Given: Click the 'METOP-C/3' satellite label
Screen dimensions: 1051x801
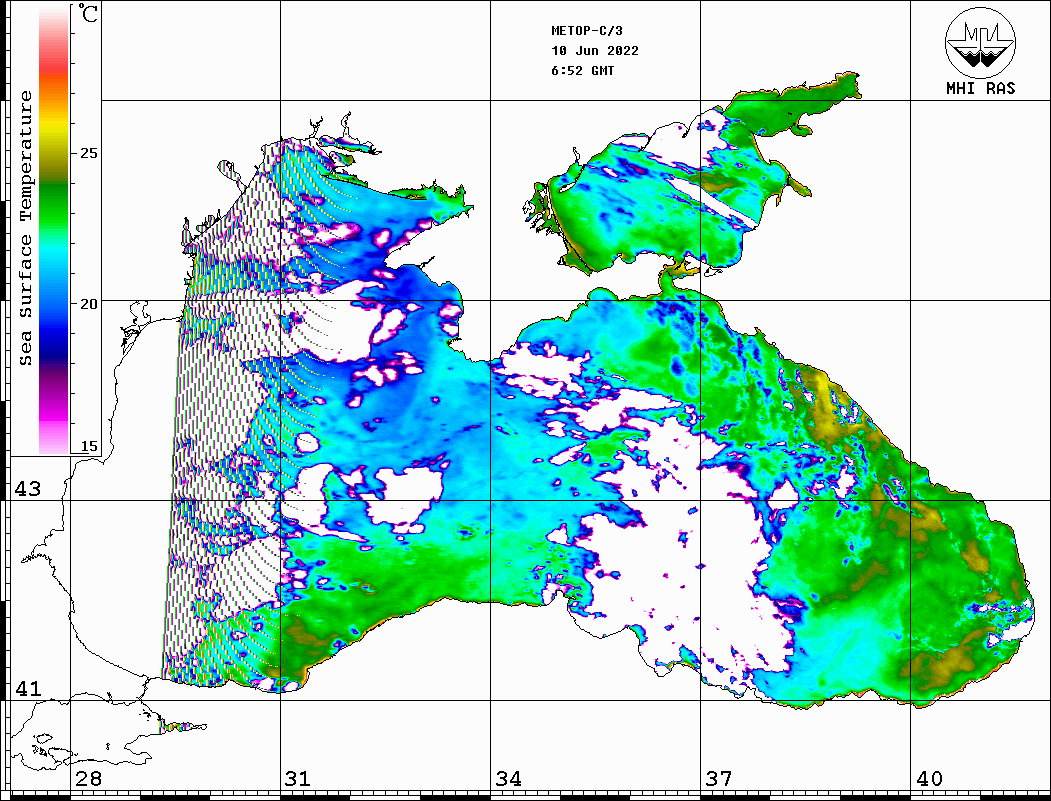Looking at the screenshot, I should click(x=586, y=31).
